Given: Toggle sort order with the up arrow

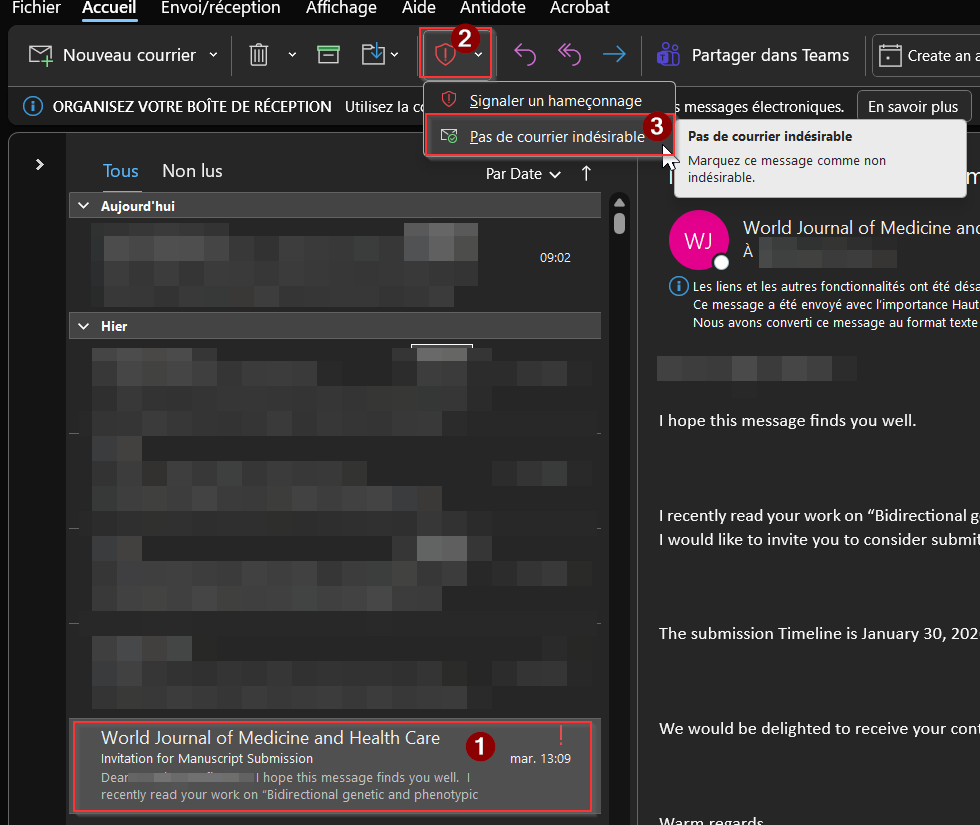Looking at the screenshot, I should click(x=586, y=173).
